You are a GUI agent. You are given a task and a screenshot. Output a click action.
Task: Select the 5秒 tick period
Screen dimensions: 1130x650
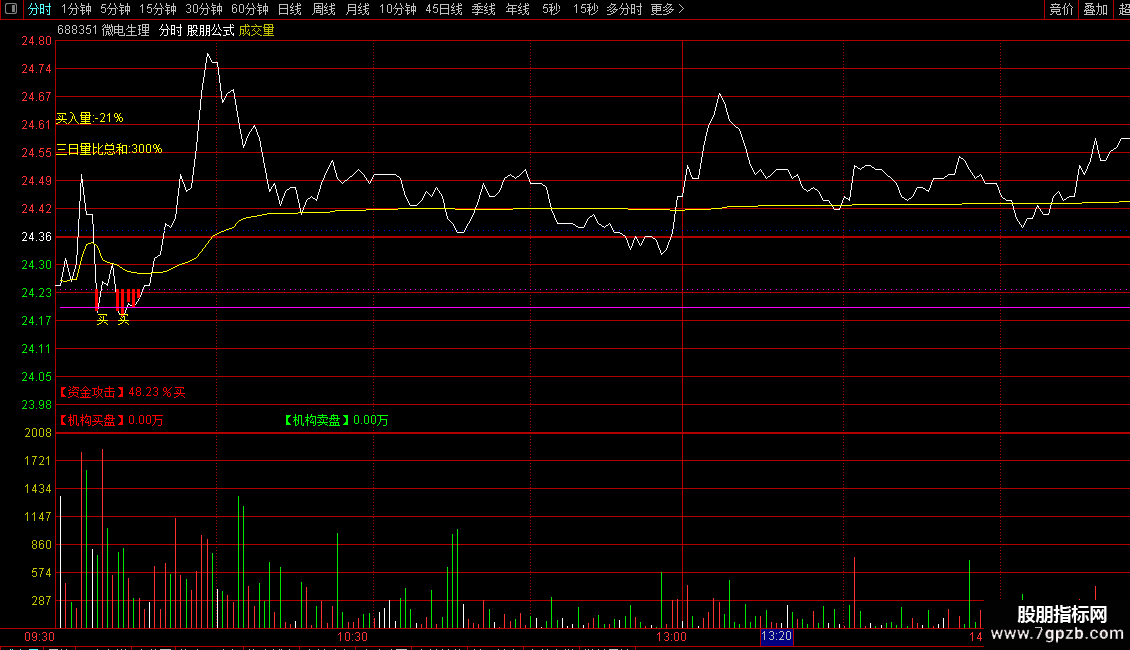pyautogui.click(x=551, y=9)
